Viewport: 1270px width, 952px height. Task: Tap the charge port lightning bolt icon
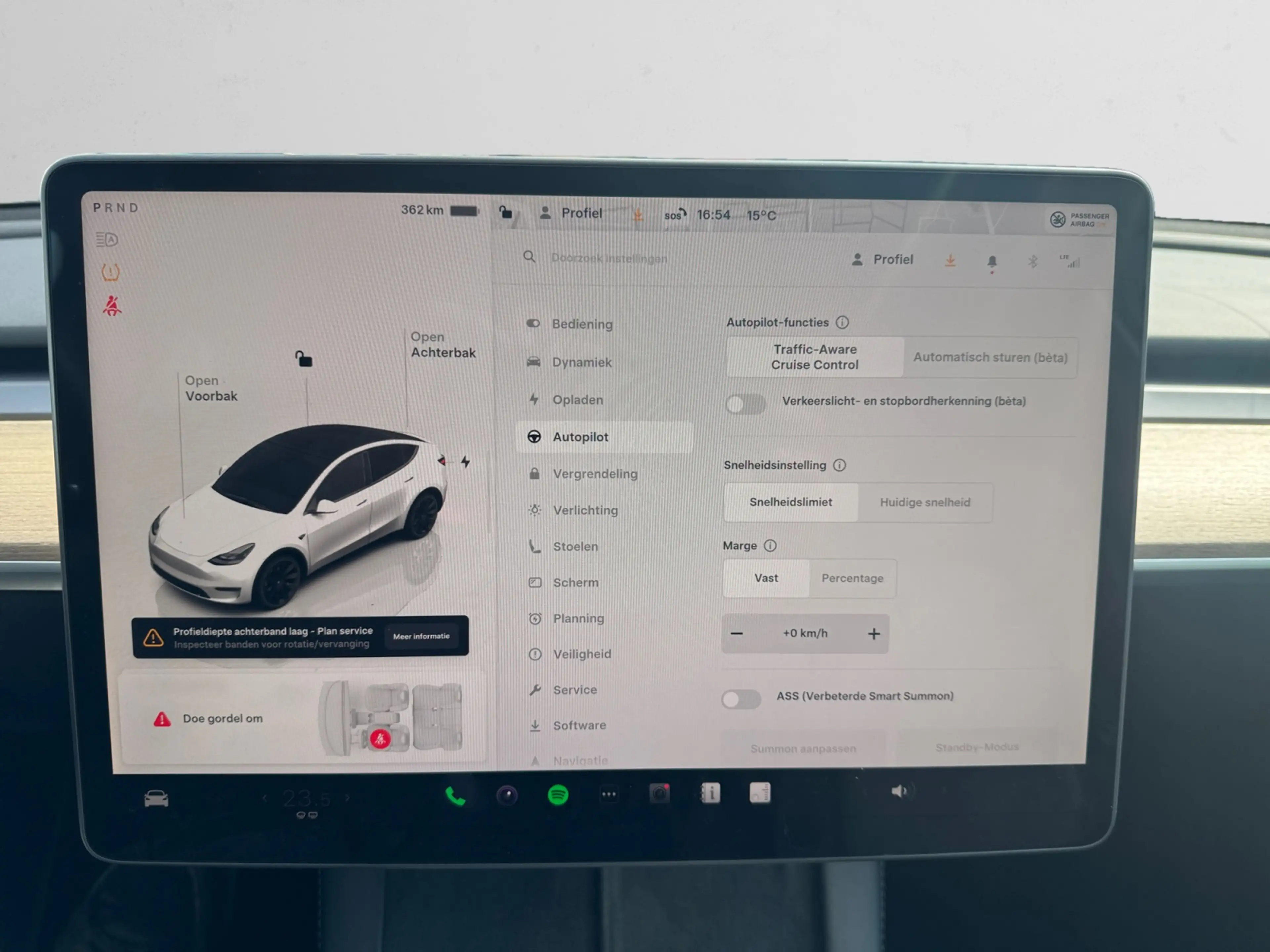click(x=466, y=461)
